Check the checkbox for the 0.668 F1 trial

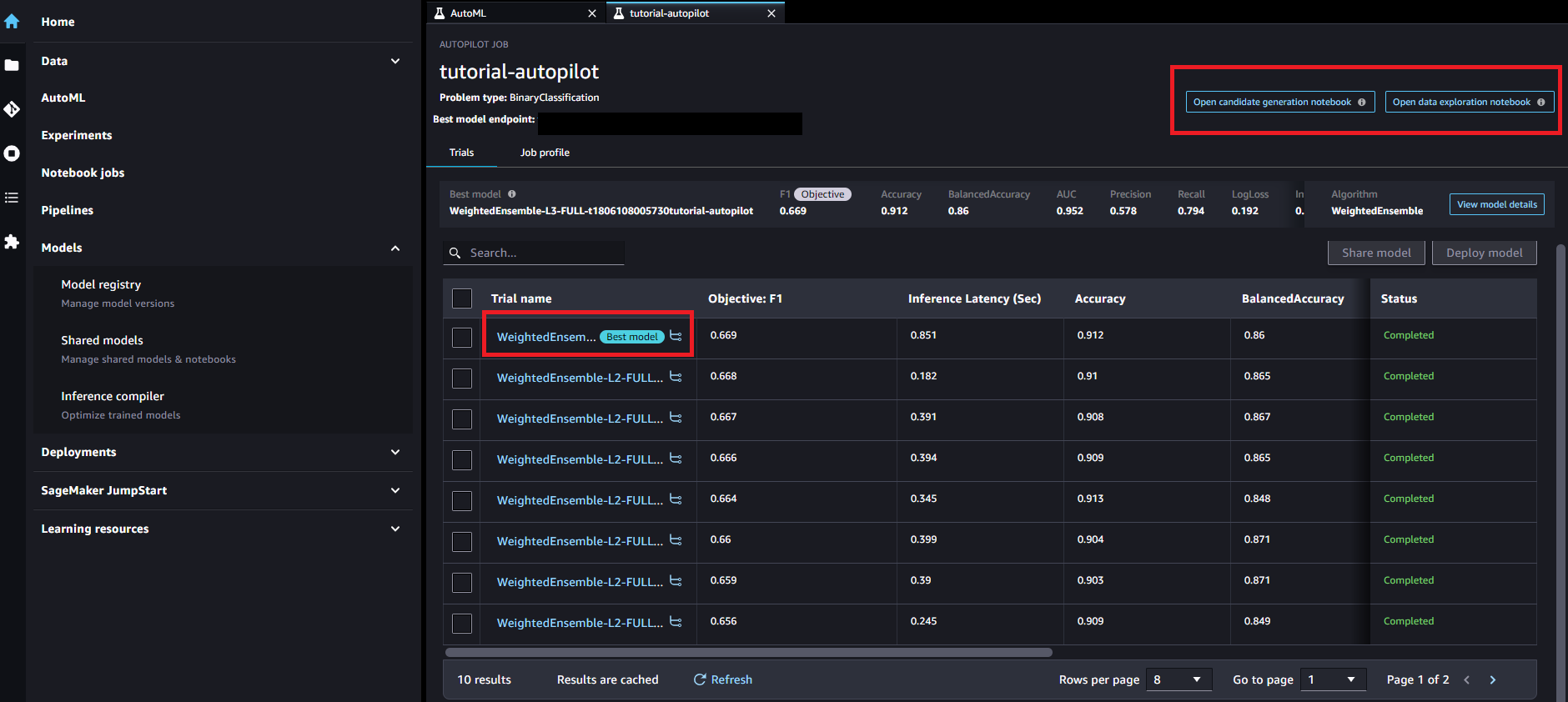pyautogui.click(x=462, y=379)
